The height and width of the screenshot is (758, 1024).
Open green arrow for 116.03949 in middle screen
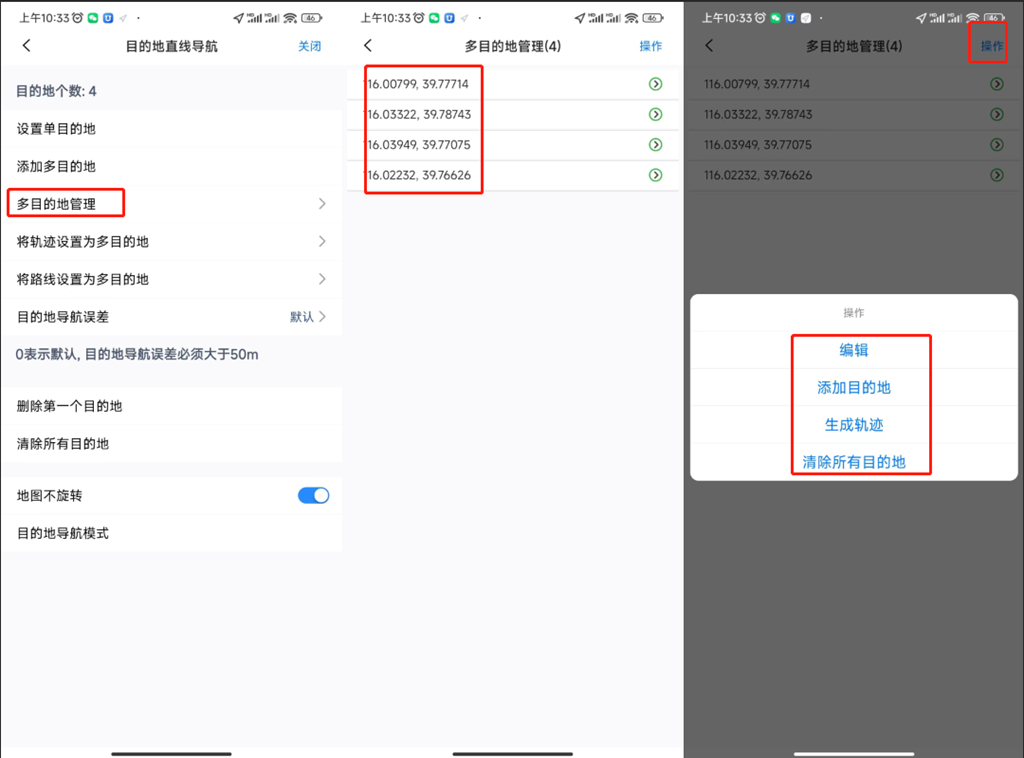click(x=655, y=145)
